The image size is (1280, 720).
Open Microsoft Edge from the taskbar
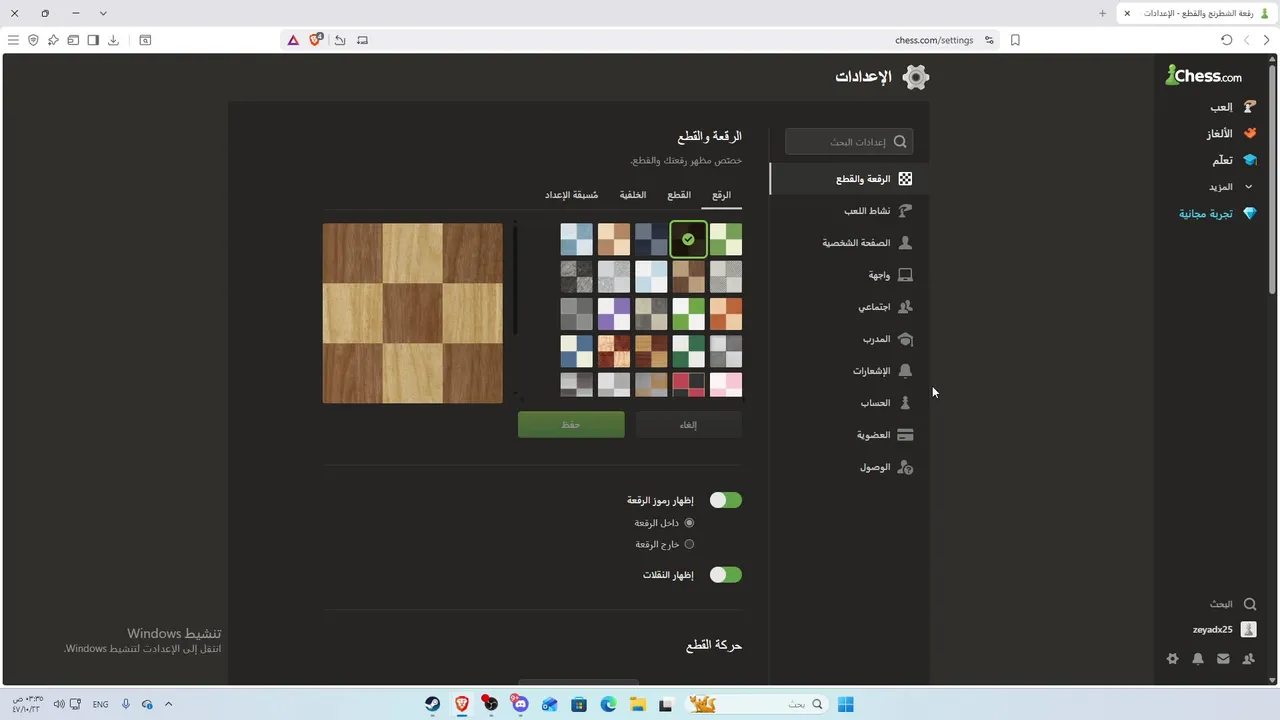pyautogui.click(x=608, y=704)
